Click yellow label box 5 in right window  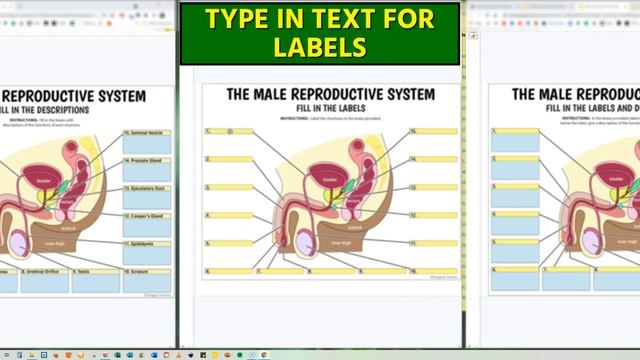[x=515, y=242]
